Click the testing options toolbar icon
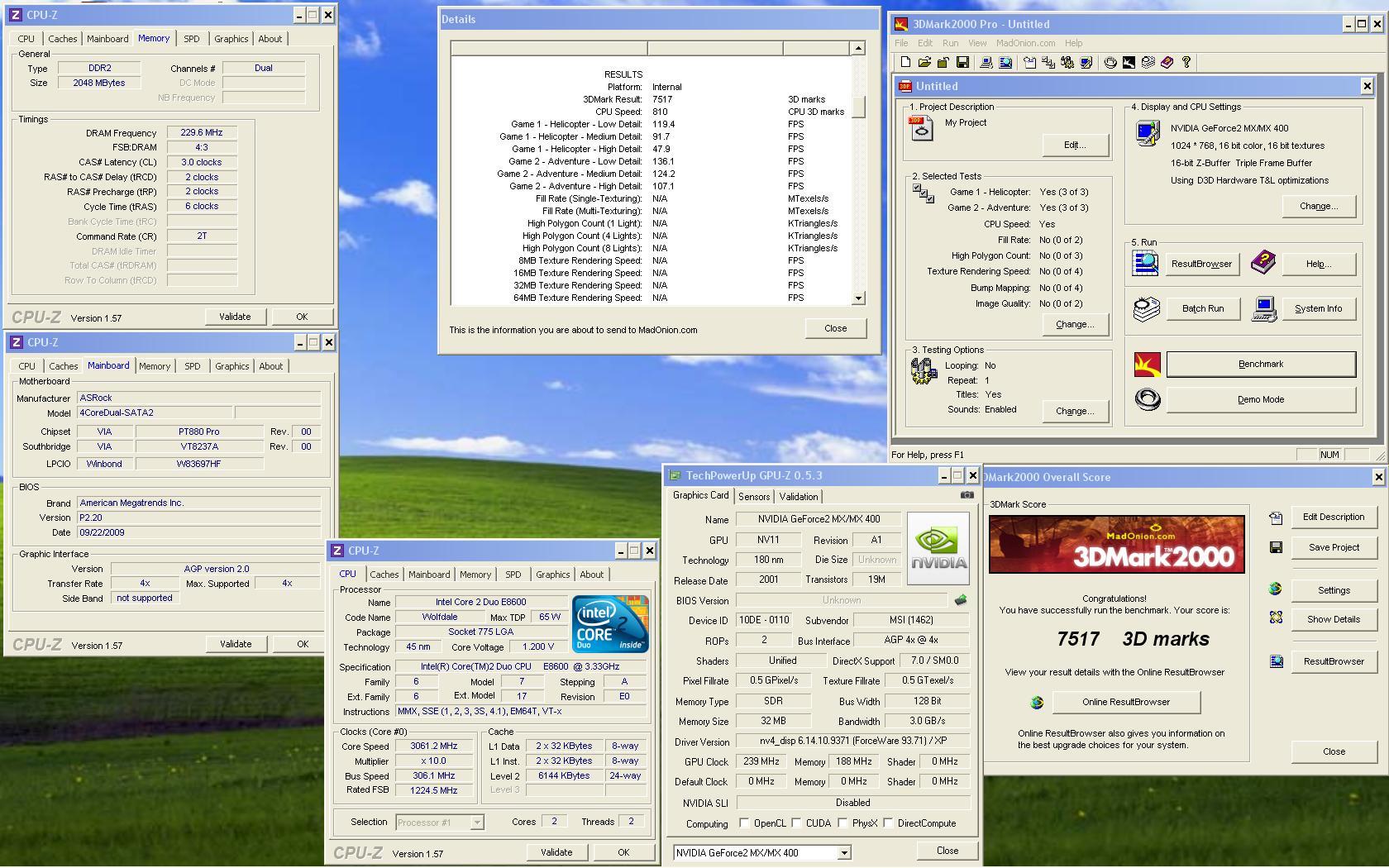The height and width of the screenshot is (868, 1389). click(x=1067, y=62)
